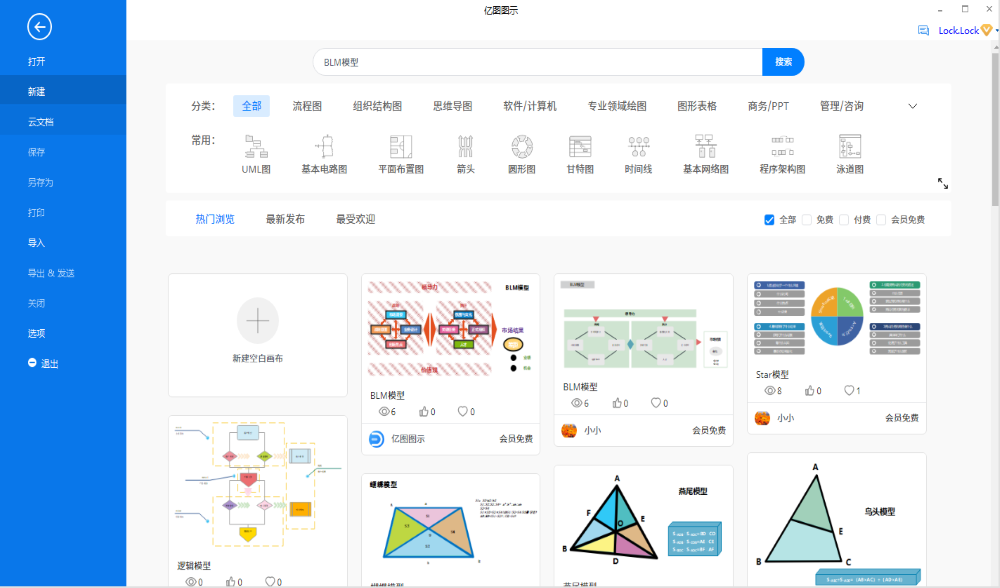The image size is (1000, 588).
Task: Click the BLM模型 search input field
Action: point(538,62)
